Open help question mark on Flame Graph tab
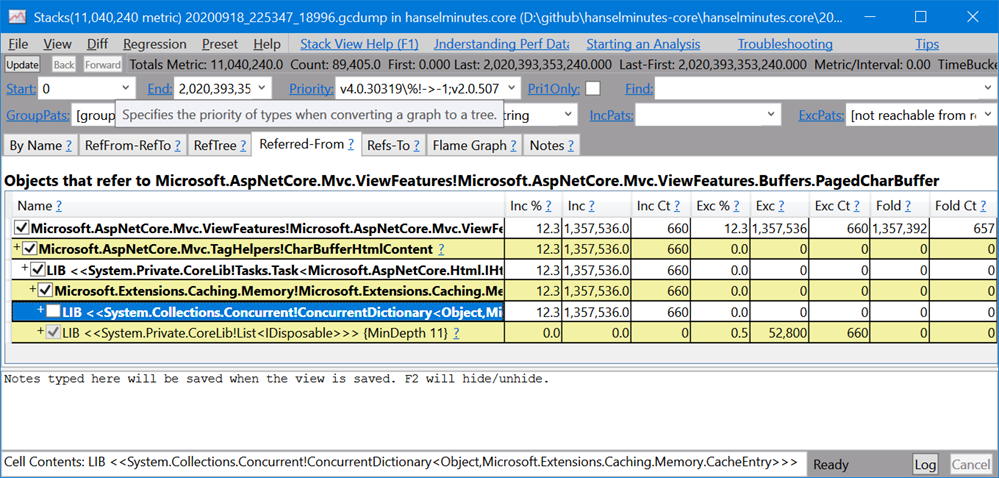Viewport: 999px width, 478px height. 513,146
